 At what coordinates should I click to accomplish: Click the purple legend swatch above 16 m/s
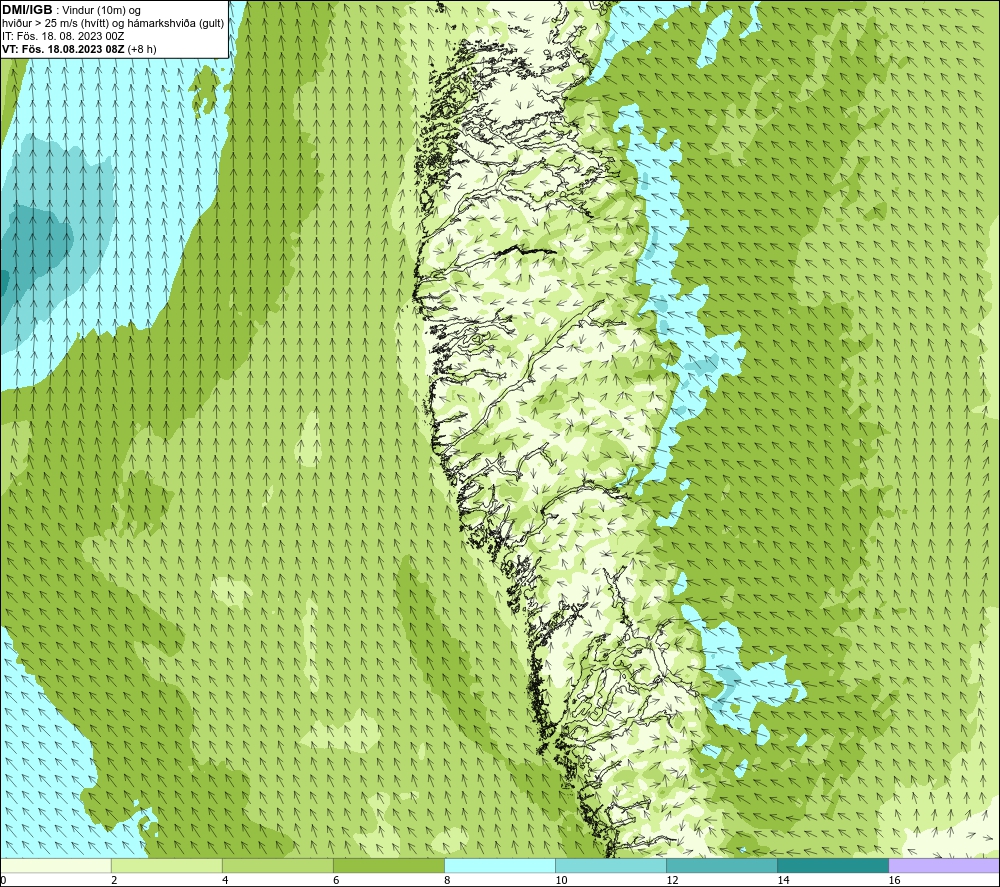coord(944,865)
